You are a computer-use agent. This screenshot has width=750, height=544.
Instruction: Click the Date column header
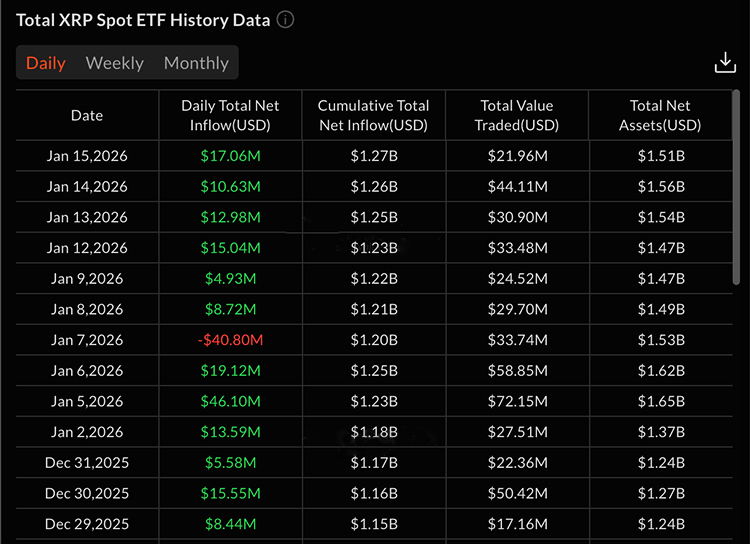[87, 115]
